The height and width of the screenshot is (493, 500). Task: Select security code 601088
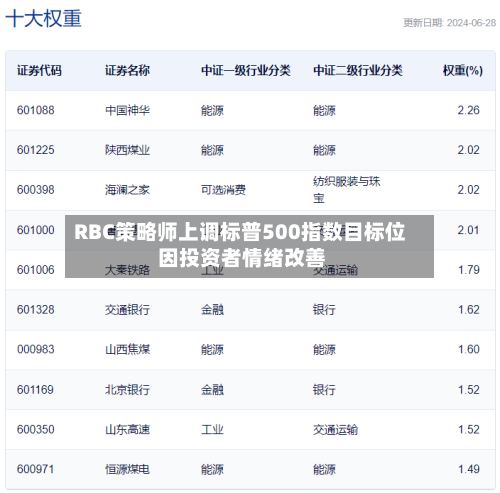click(36, 110)
